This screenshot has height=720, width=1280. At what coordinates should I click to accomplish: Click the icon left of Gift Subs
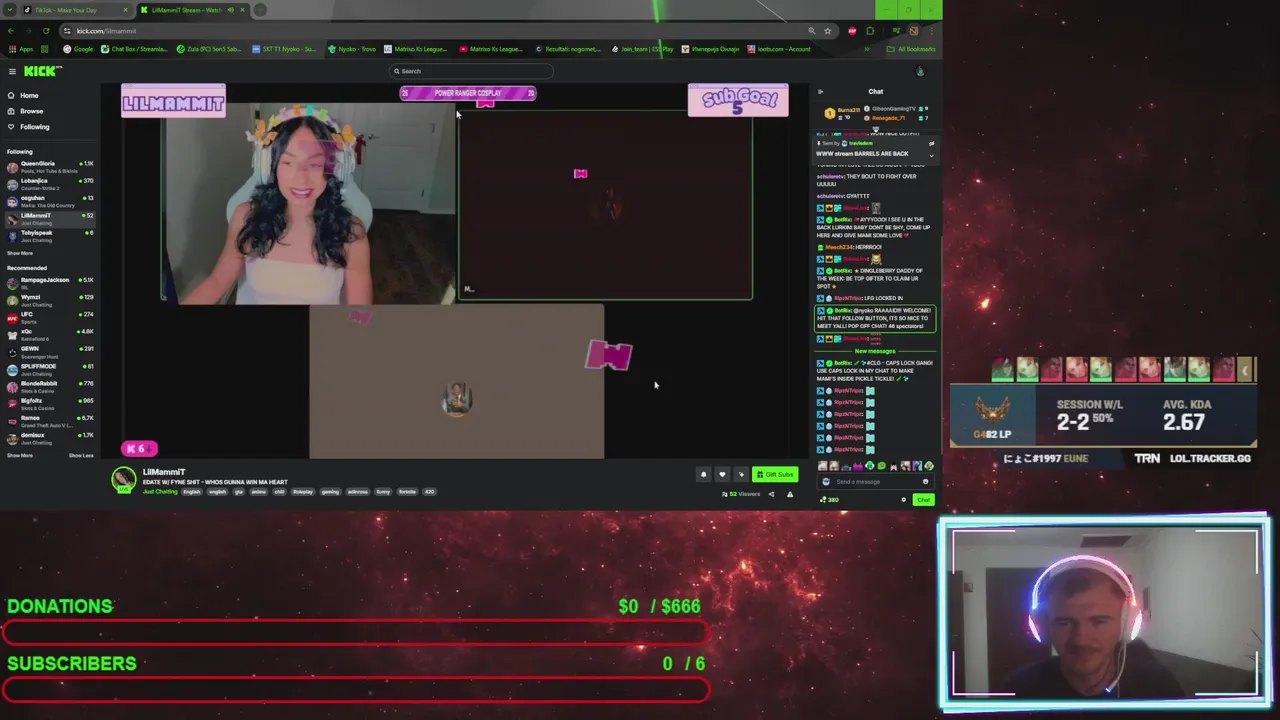coord(741,475)
